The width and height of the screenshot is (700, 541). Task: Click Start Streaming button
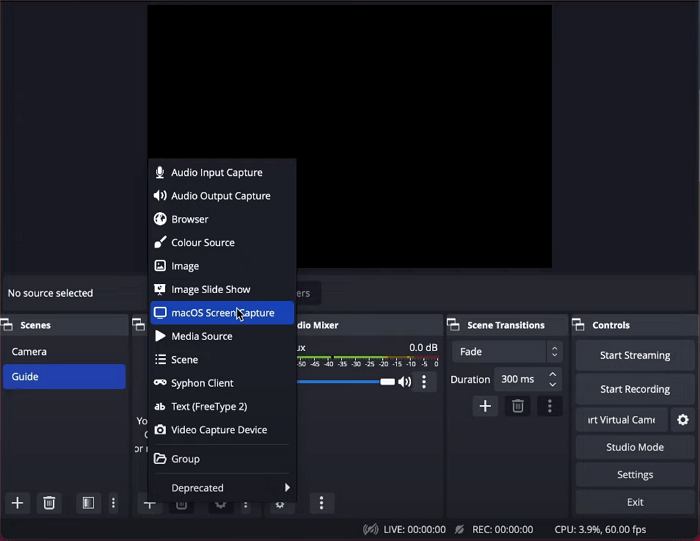click(634, 355)
